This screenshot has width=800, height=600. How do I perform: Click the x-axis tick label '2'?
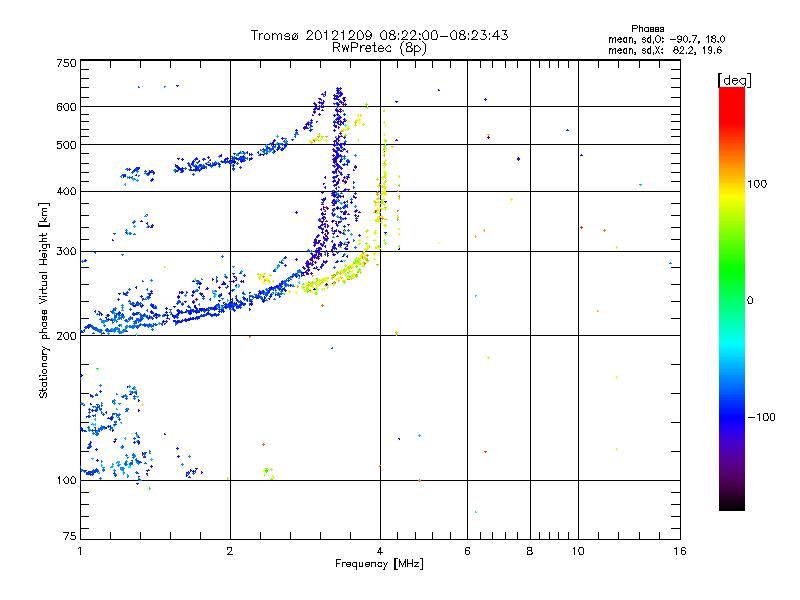point(230,551)
